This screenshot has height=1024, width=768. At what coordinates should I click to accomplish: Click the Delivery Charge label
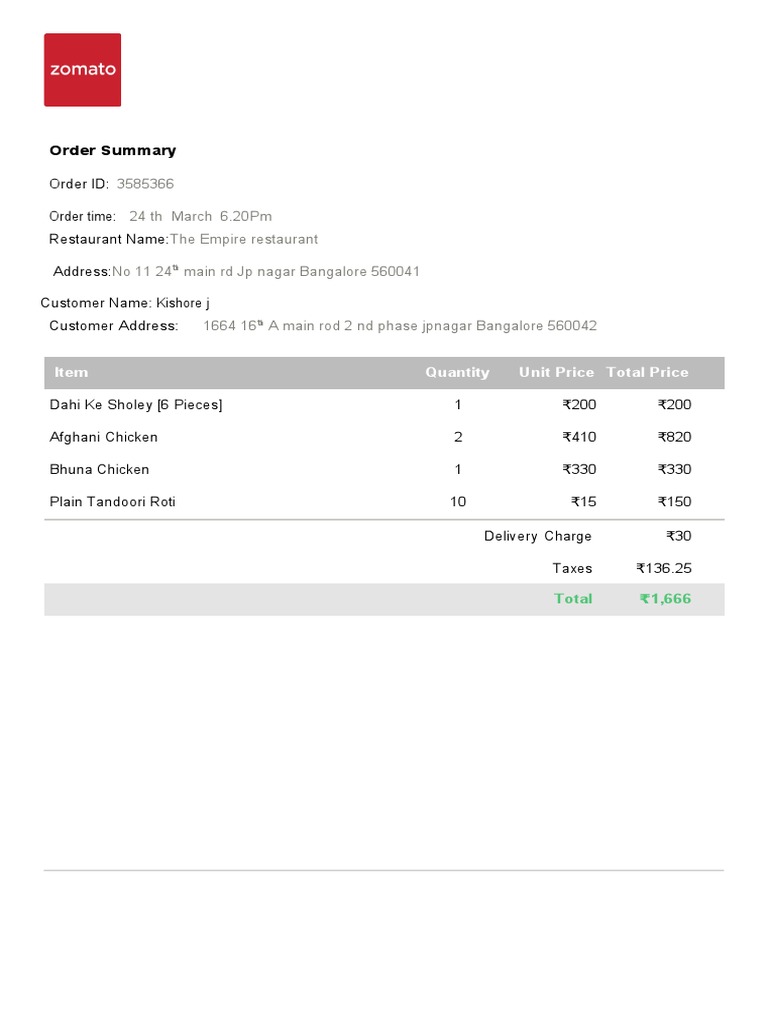click(x=538, y=536)
